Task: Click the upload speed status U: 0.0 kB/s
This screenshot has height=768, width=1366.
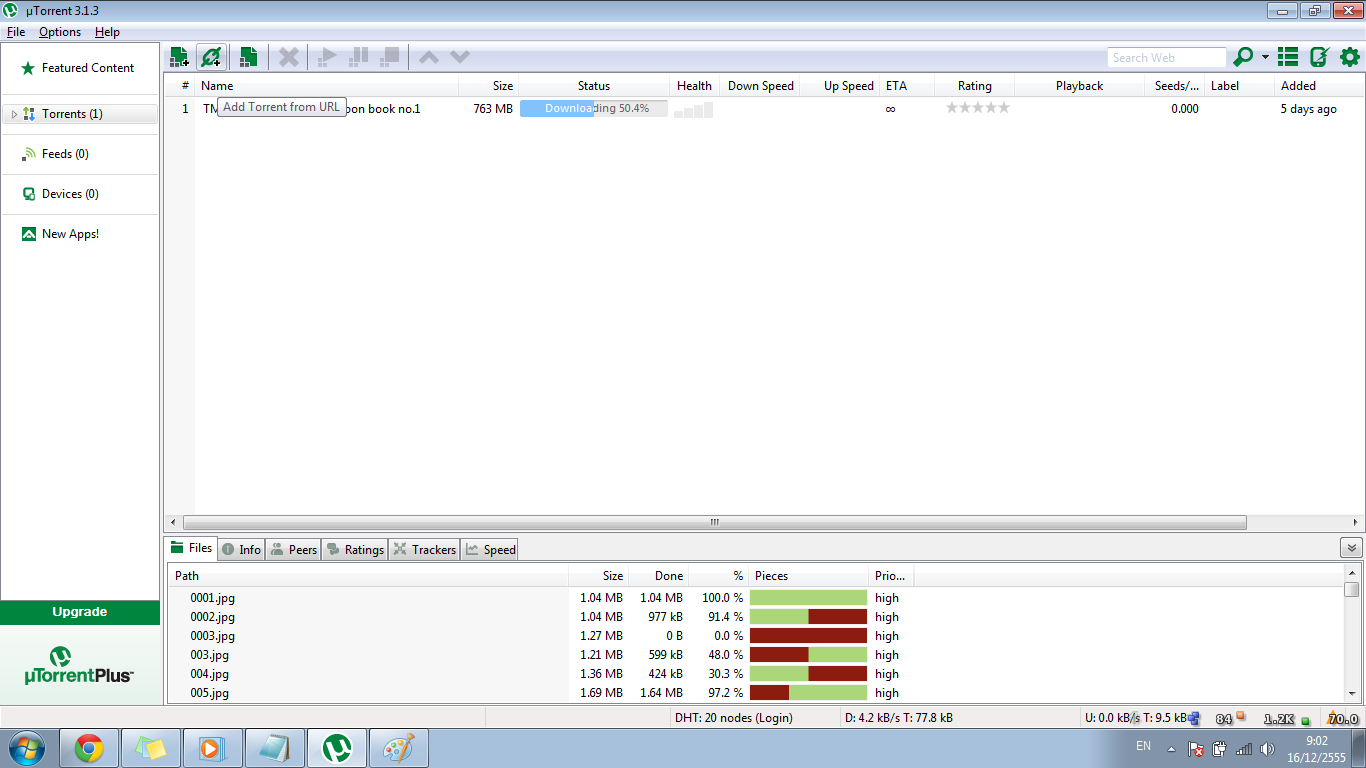Action: click(x=1136, y=718)
